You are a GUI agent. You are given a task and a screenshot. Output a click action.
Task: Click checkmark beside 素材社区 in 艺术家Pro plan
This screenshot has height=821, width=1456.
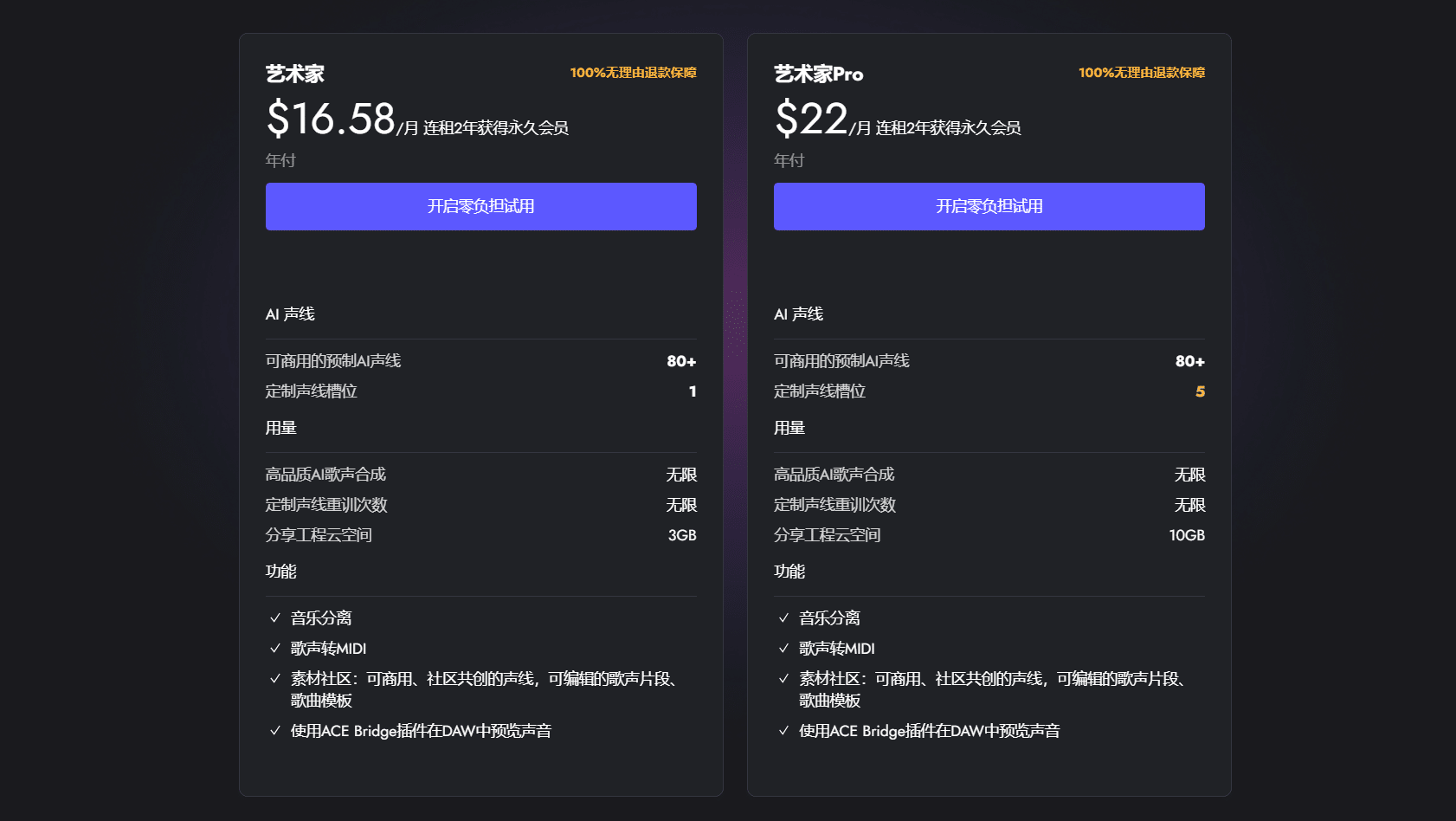(783, 678)
